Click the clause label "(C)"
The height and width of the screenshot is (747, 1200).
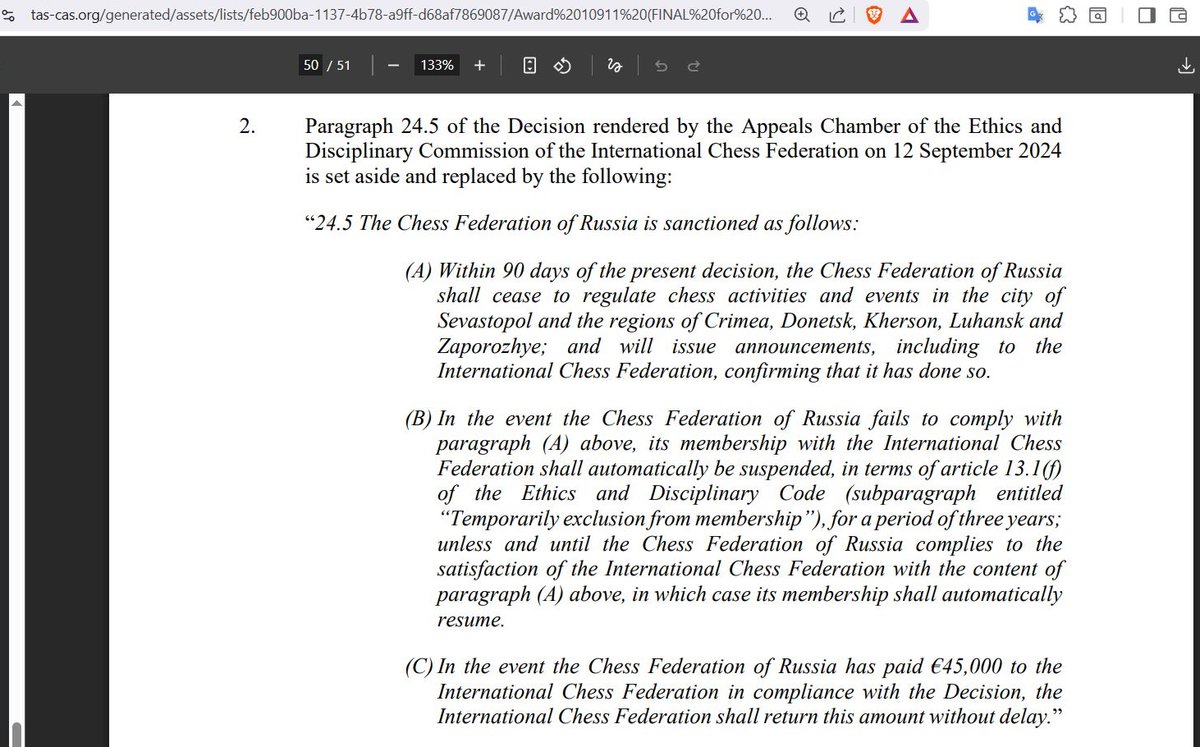point(418,667)
